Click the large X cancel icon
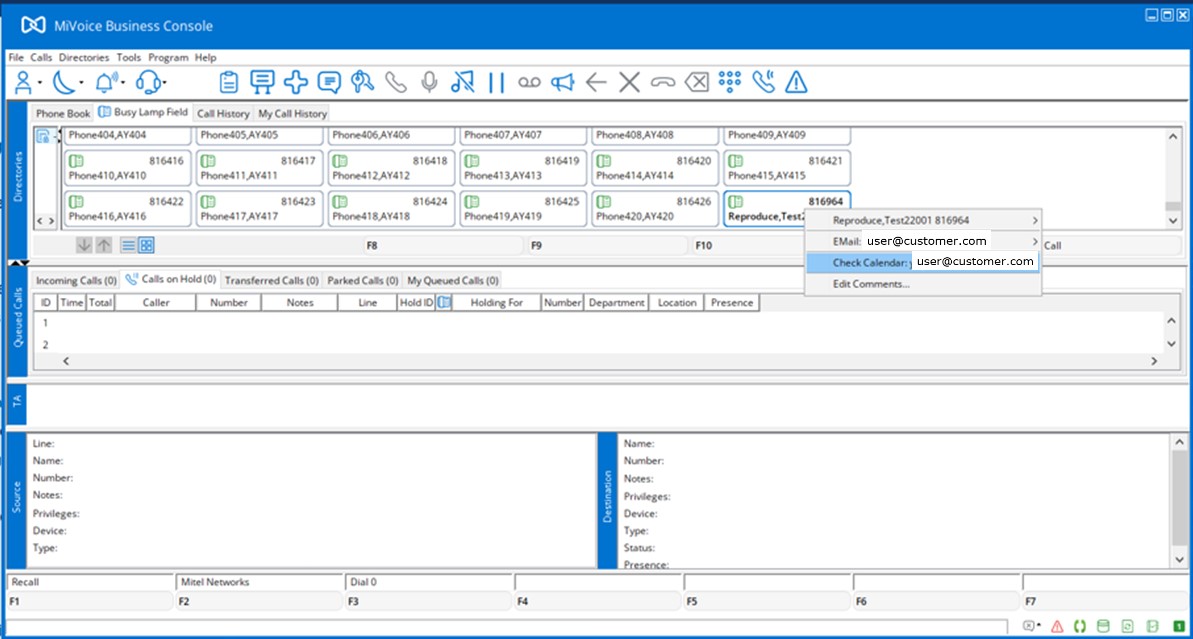Screen dimensions: 1193x639 [x=629, y=82]
